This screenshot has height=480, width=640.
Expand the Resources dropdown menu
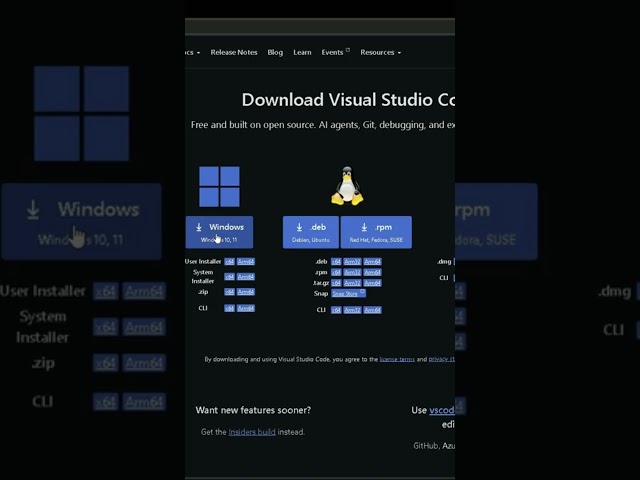(x=380, y=52)
